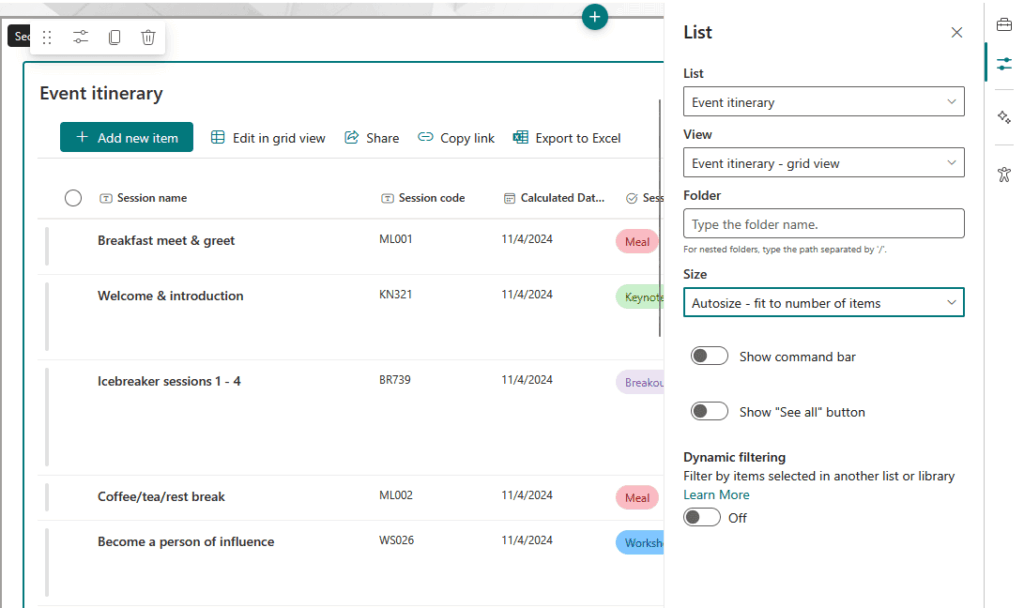Open the View dropdown showing grid view
Viewport: 1024px width, 608px height.
pos(824,163)
